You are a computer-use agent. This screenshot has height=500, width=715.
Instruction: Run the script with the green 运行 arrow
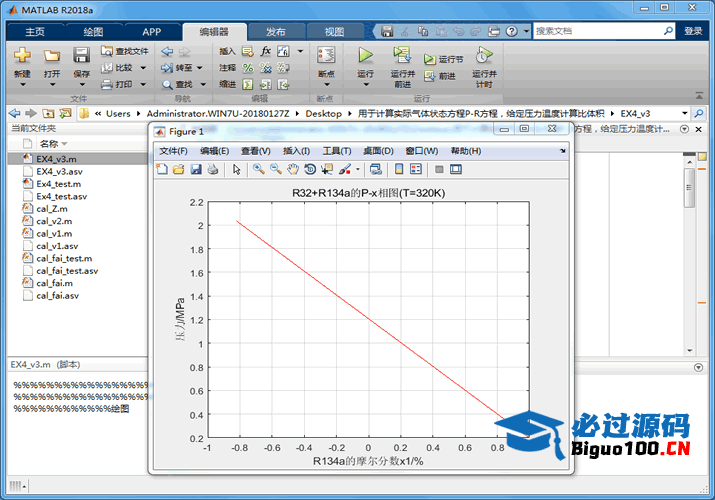(365, 55)
